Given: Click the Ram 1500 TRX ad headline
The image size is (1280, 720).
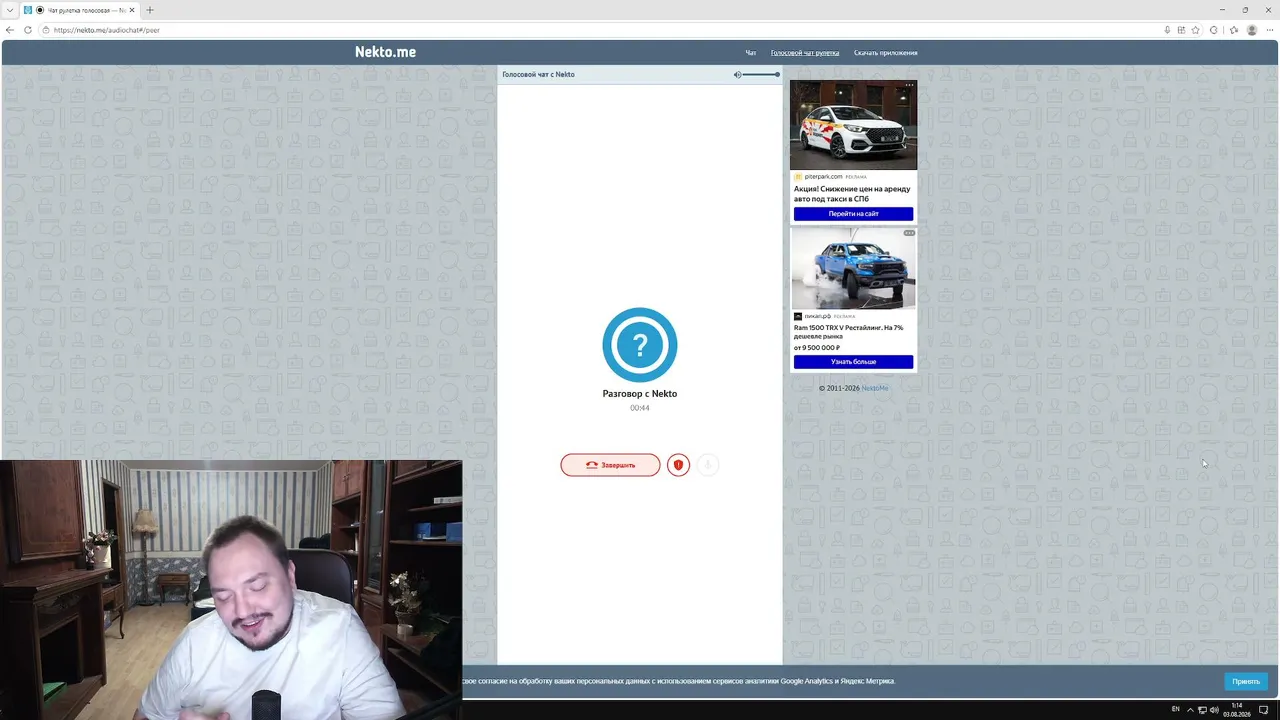Looking at the screenshot, I should click(x=848, y=332).
